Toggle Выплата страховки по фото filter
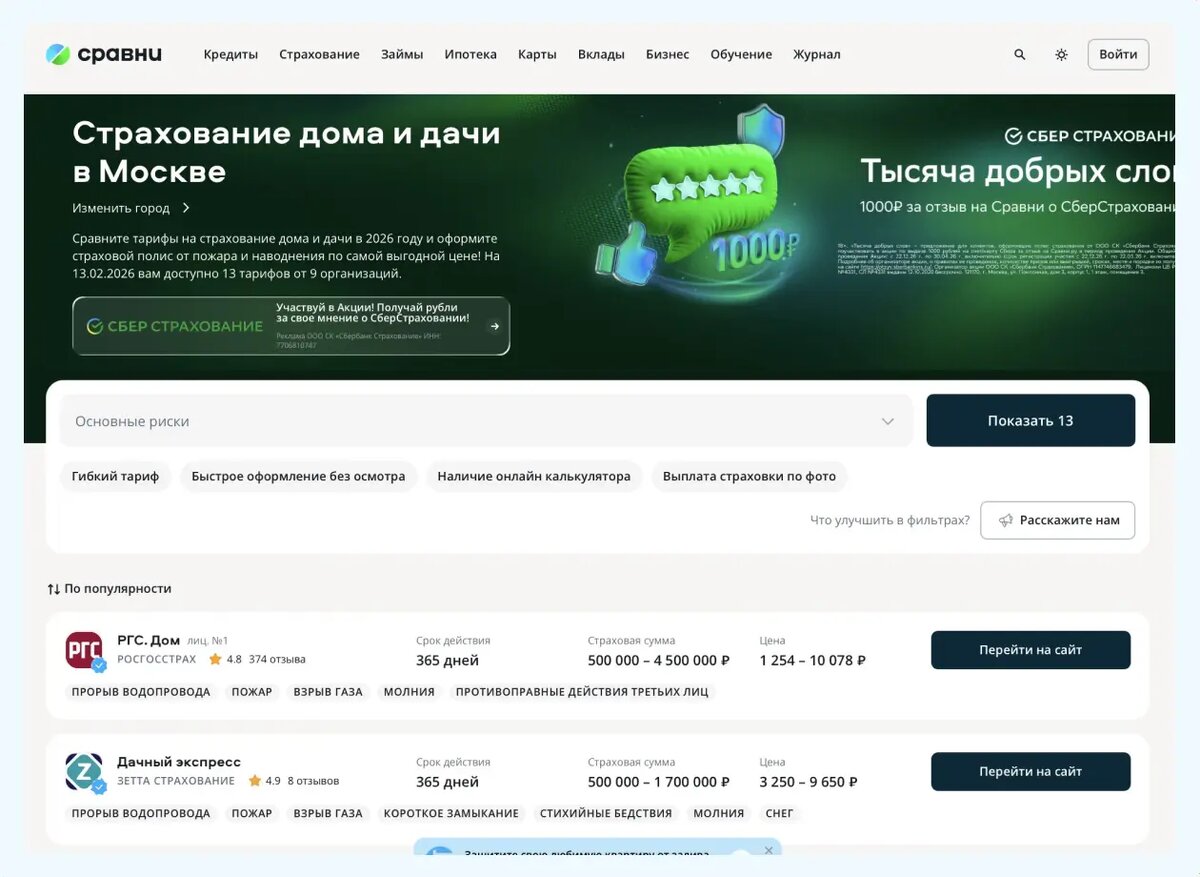The image size is (1200, 877). tap(749, 476)
